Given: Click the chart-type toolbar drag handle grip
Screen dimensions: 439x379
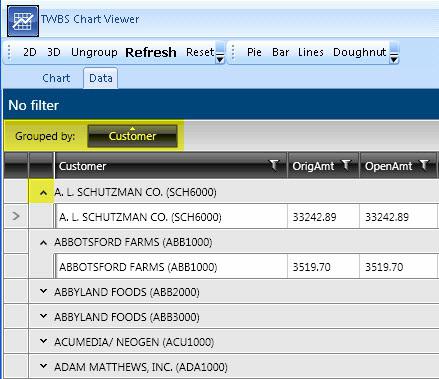Looking at the screenshot, I should pyautogui.click(x=233, y=53).
